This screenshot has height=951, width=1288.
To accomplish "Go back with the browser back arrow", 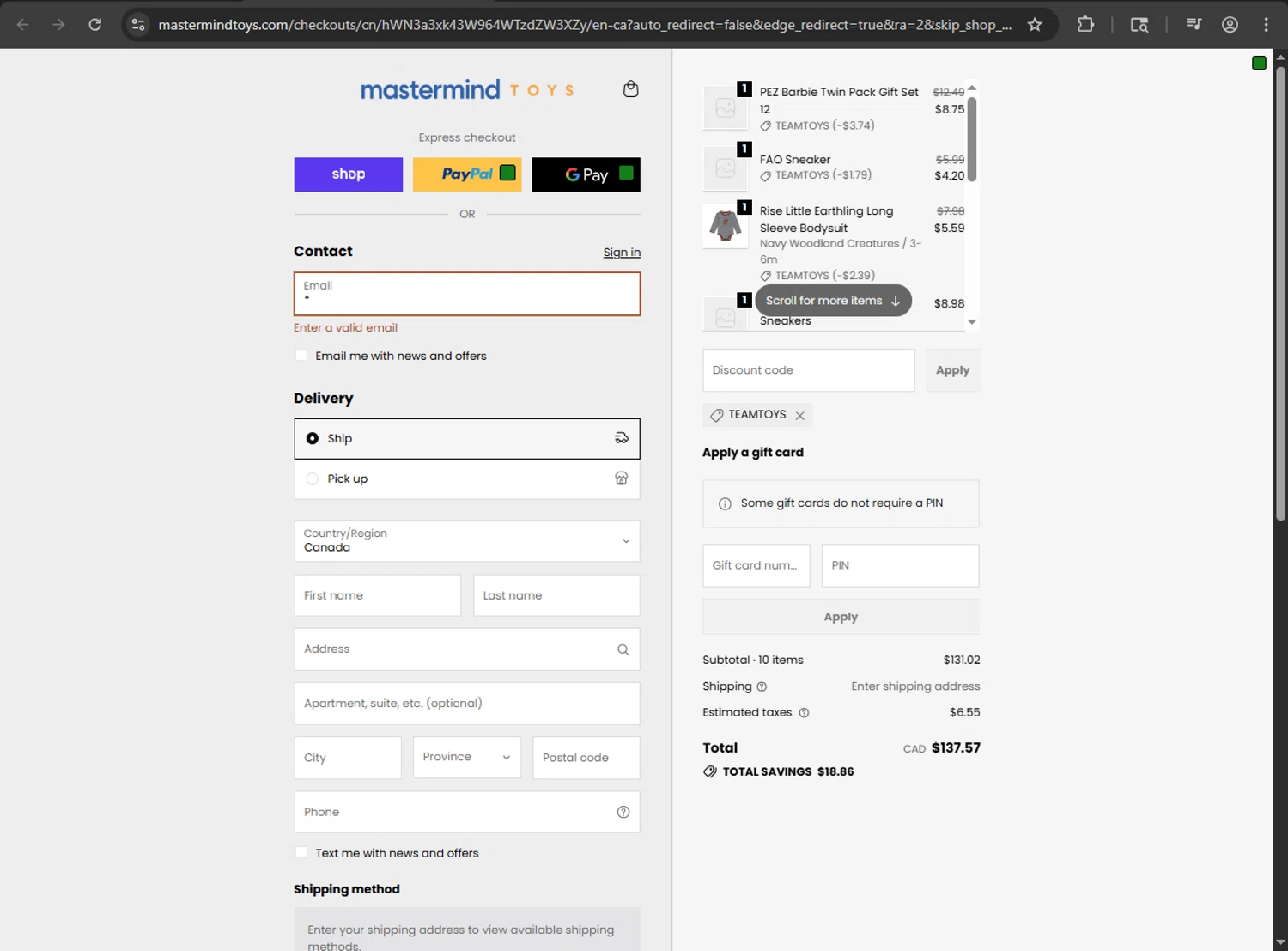I will (23, 24).
